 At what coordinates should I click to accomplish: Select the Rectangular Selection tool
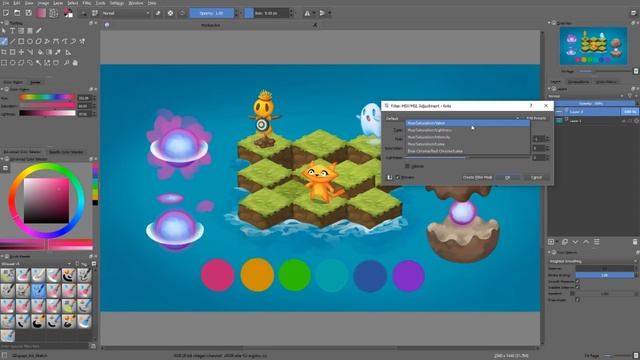tap(4, 63)
